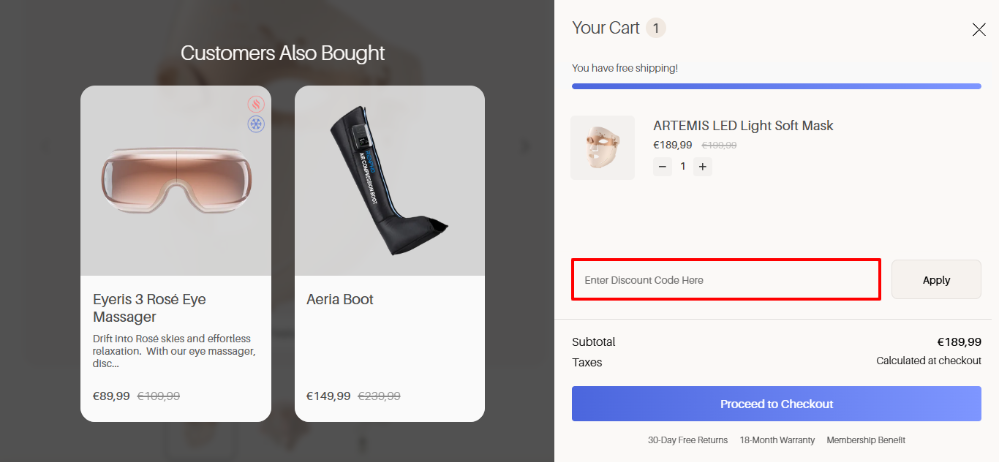Click the Calculated at checkout text
The height and width of the screenshot is (462, 999).
click(928, 361)
